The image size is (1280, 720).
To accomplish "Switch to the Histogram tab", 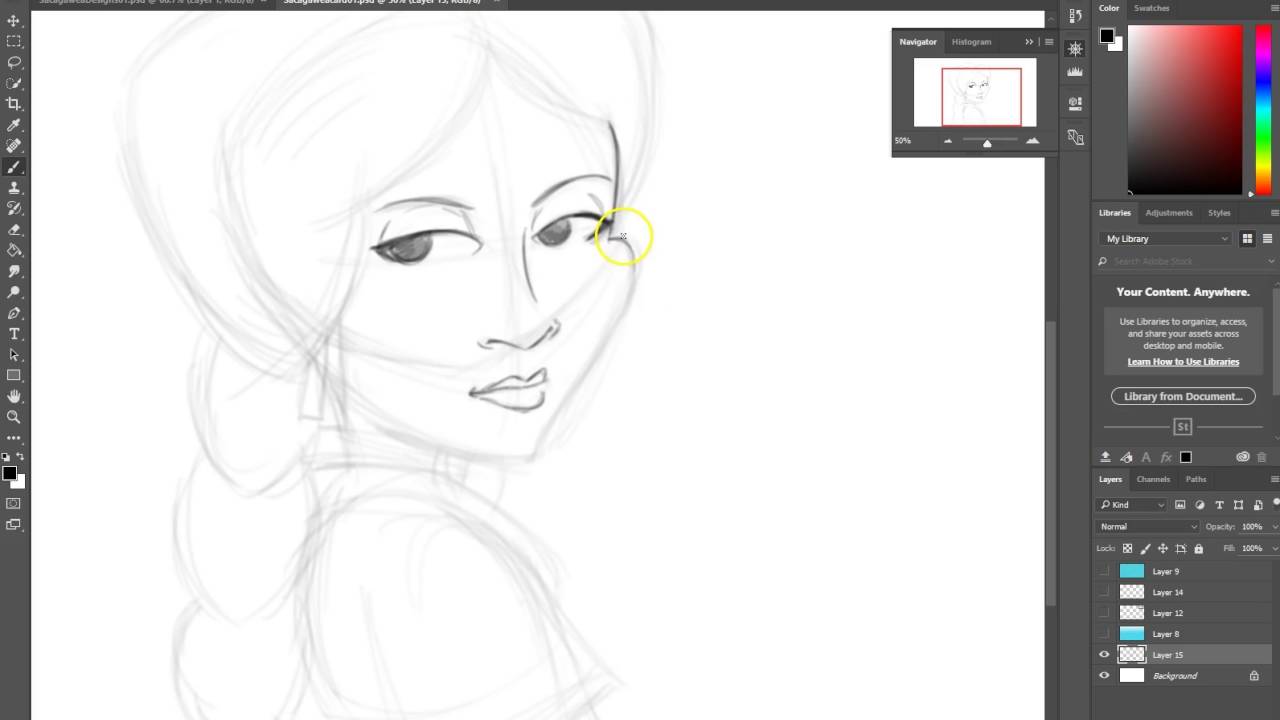I will [x=971, y=42].
